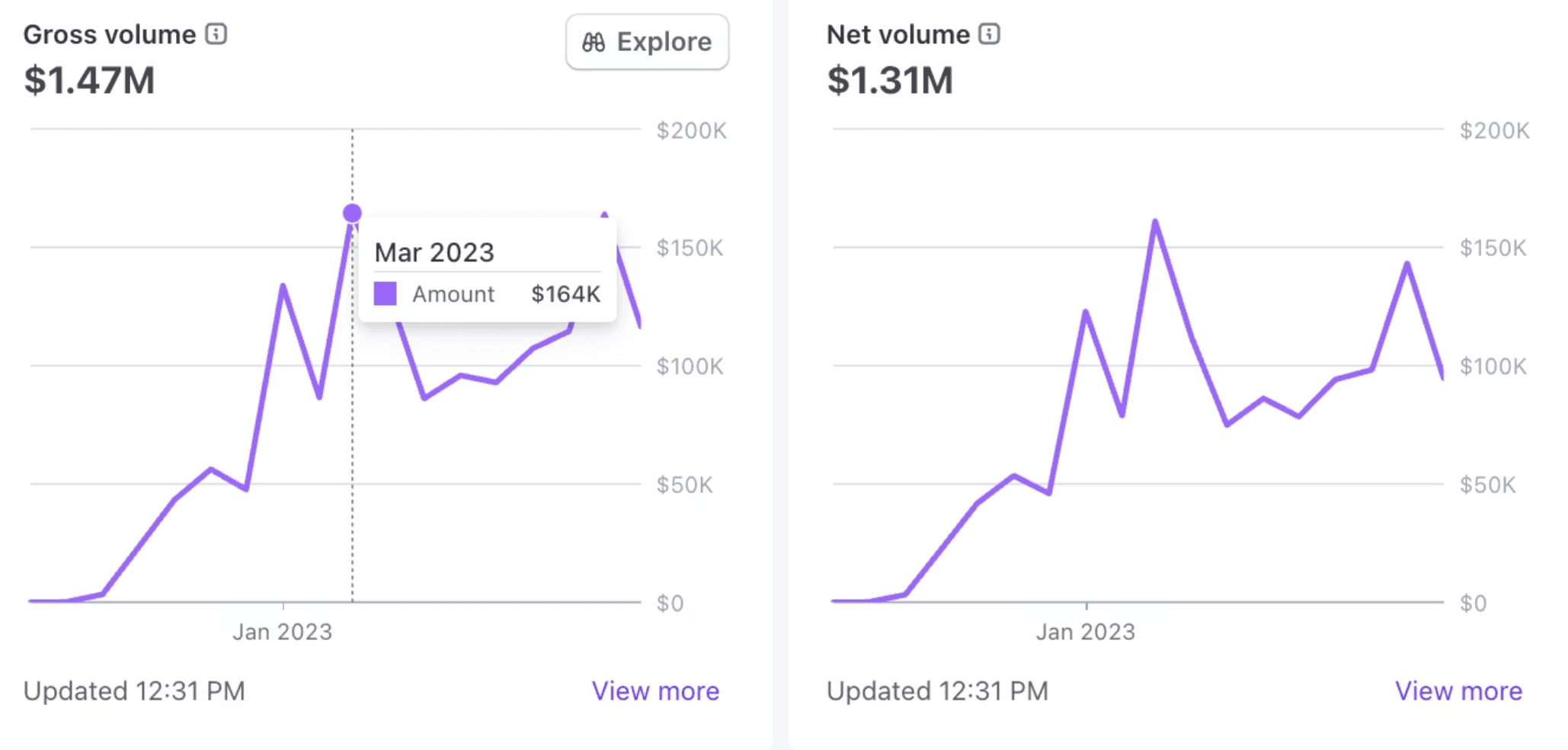Click the Net volume heading

click(x=898, y=35)
